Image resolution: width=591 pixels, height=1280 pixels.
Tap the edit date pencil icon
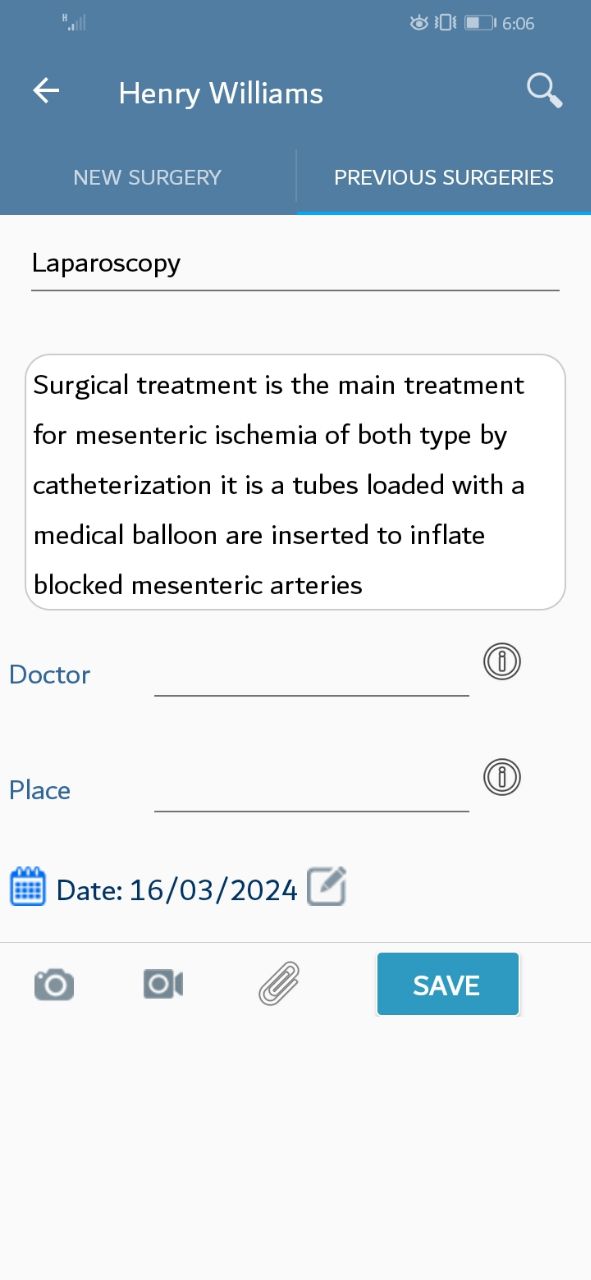pyautogui.click(x=327, y=886)
